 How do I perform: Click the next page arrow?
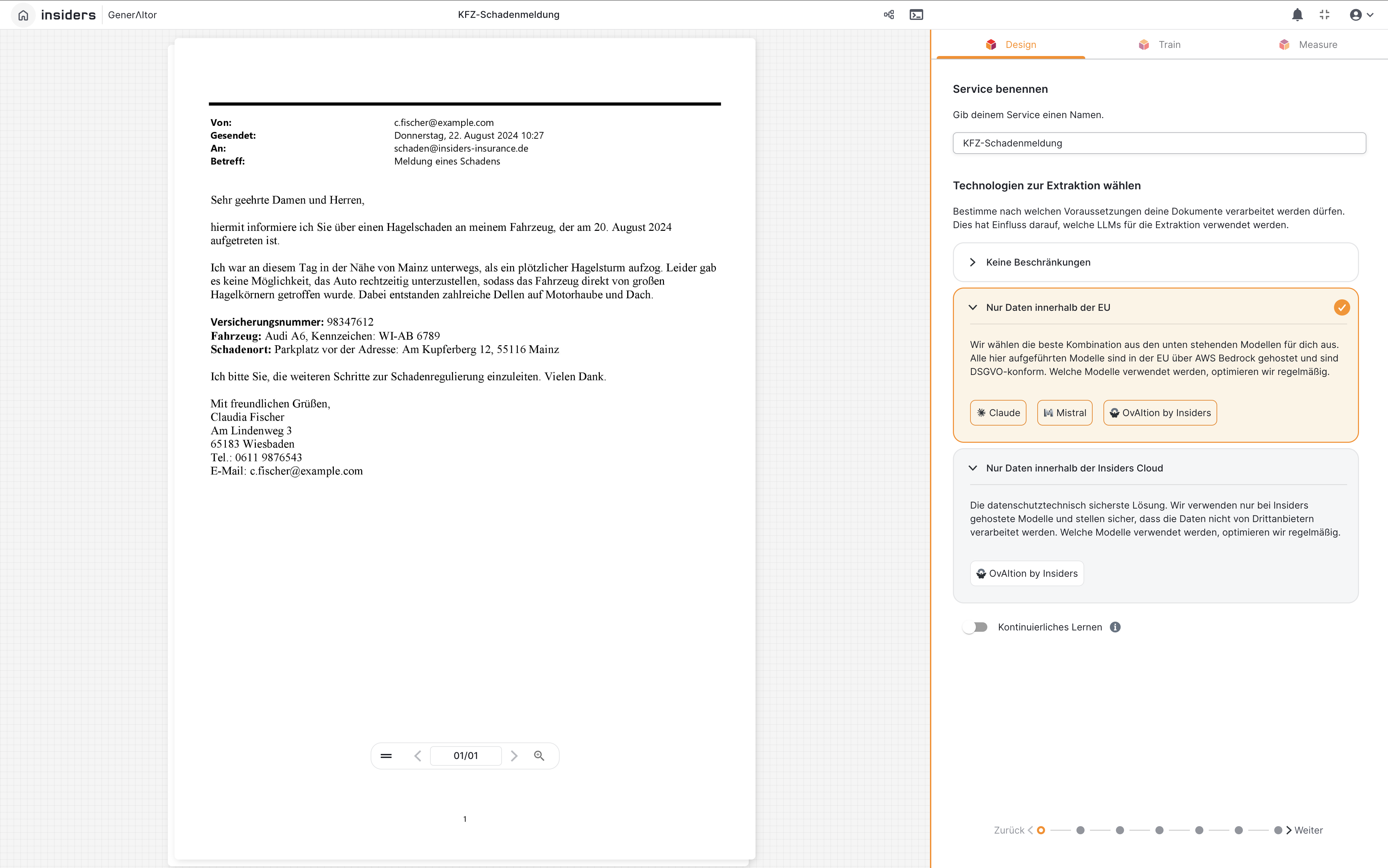[514, 756]
